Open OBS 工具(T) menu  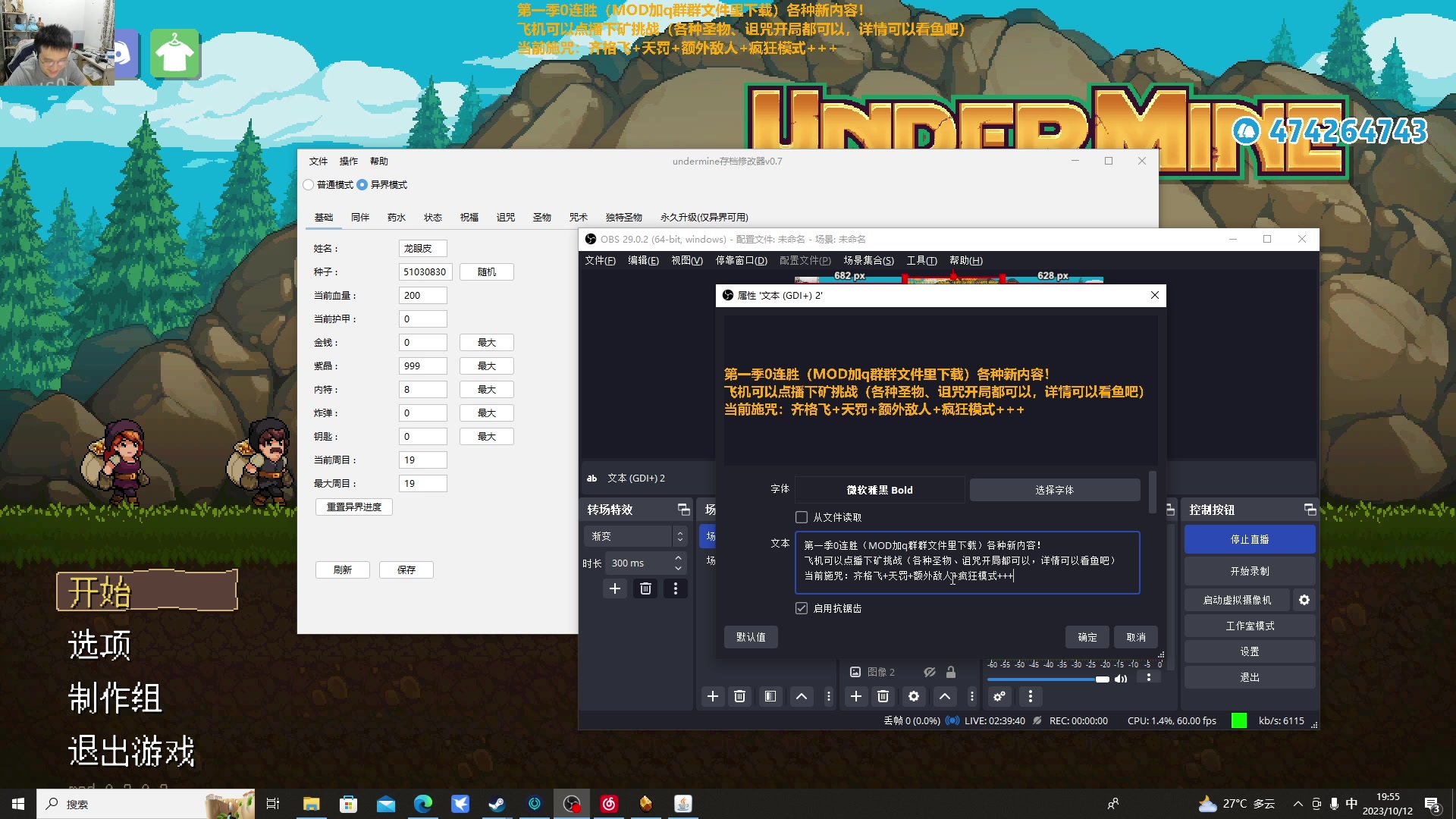[922, 260]
